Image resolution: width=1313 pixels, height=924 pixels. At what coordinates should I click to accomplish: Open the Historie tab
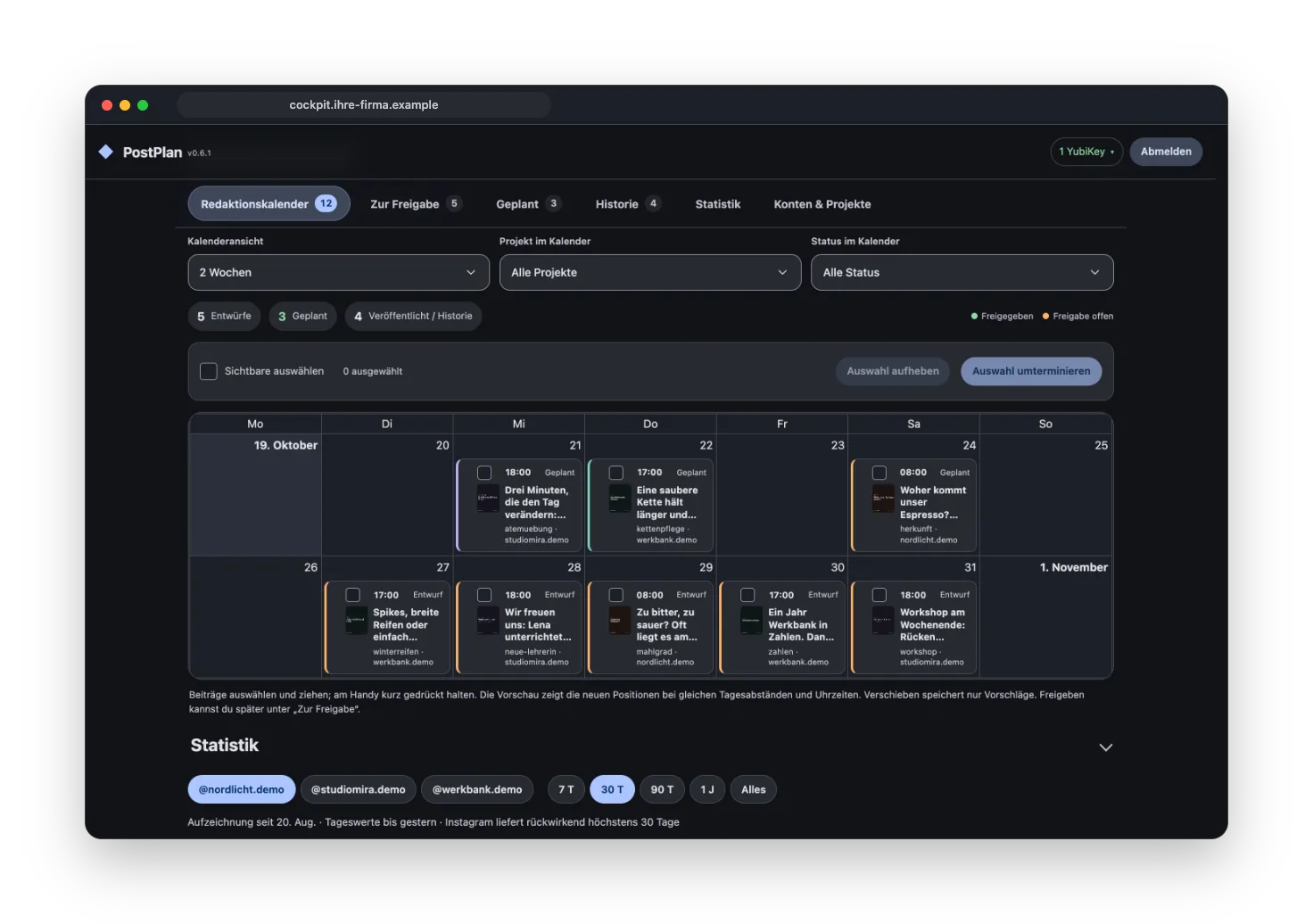(628, 204)
